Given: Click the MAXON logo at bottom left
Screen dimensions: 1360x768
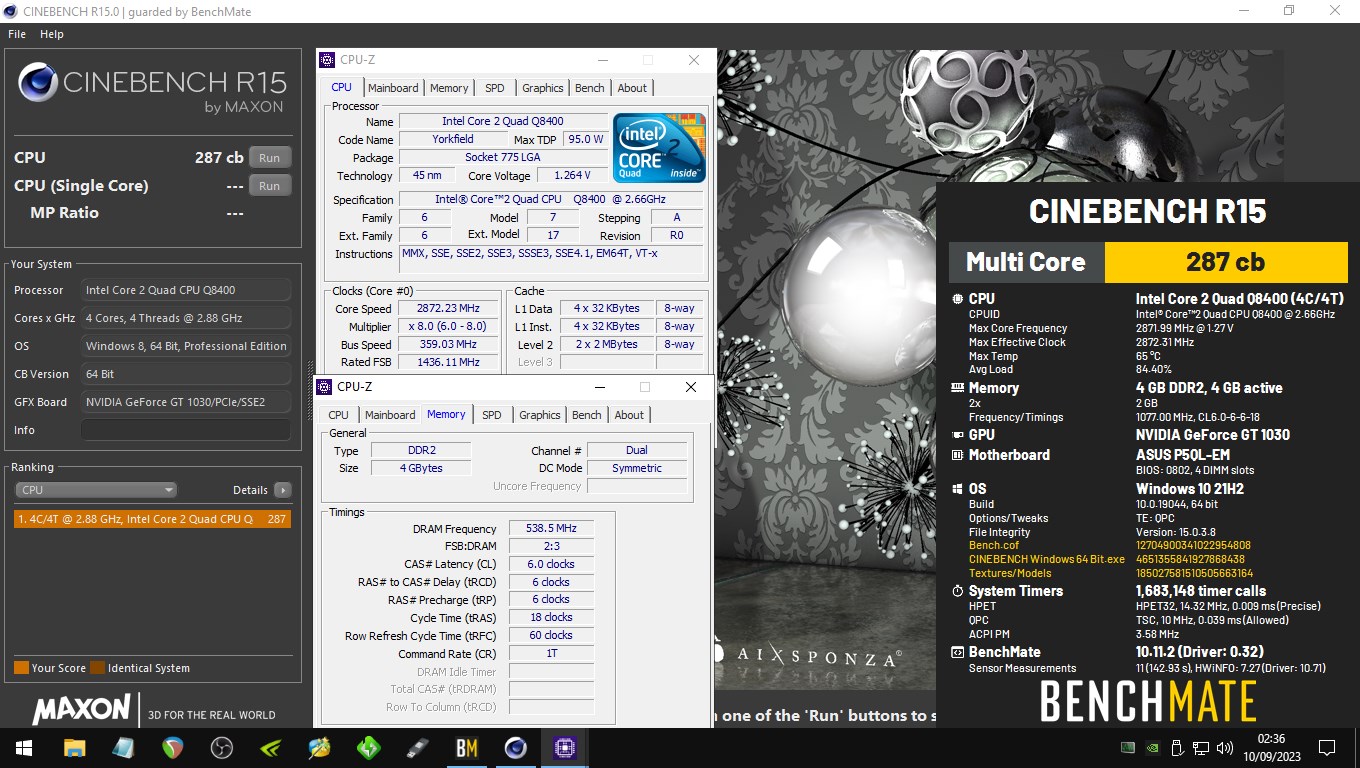Looking at the screenshot, I should tap(82, 710).
